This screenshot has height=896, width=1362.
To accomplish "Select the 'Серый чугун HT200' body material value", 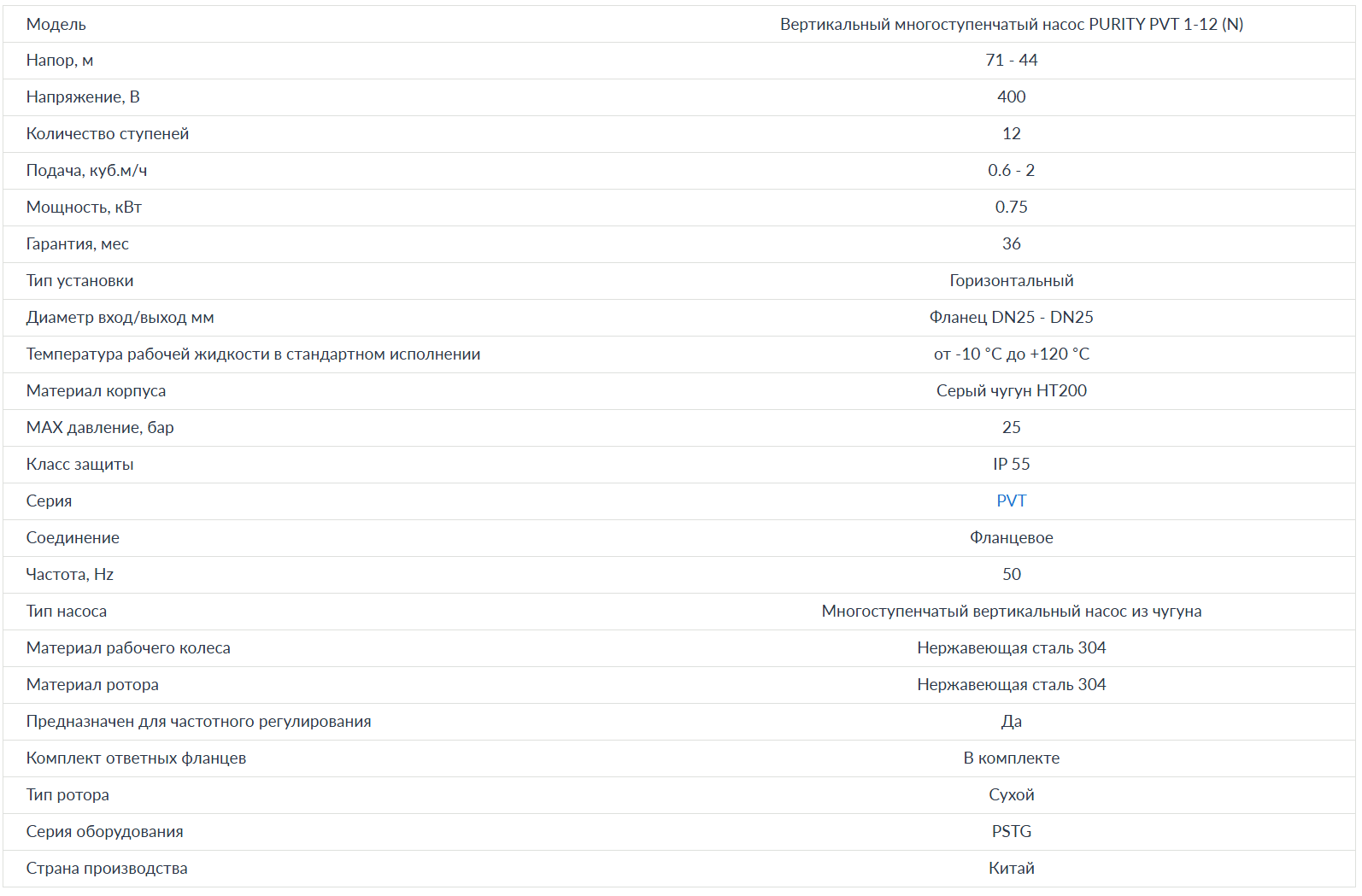I will click(1011, 391).
